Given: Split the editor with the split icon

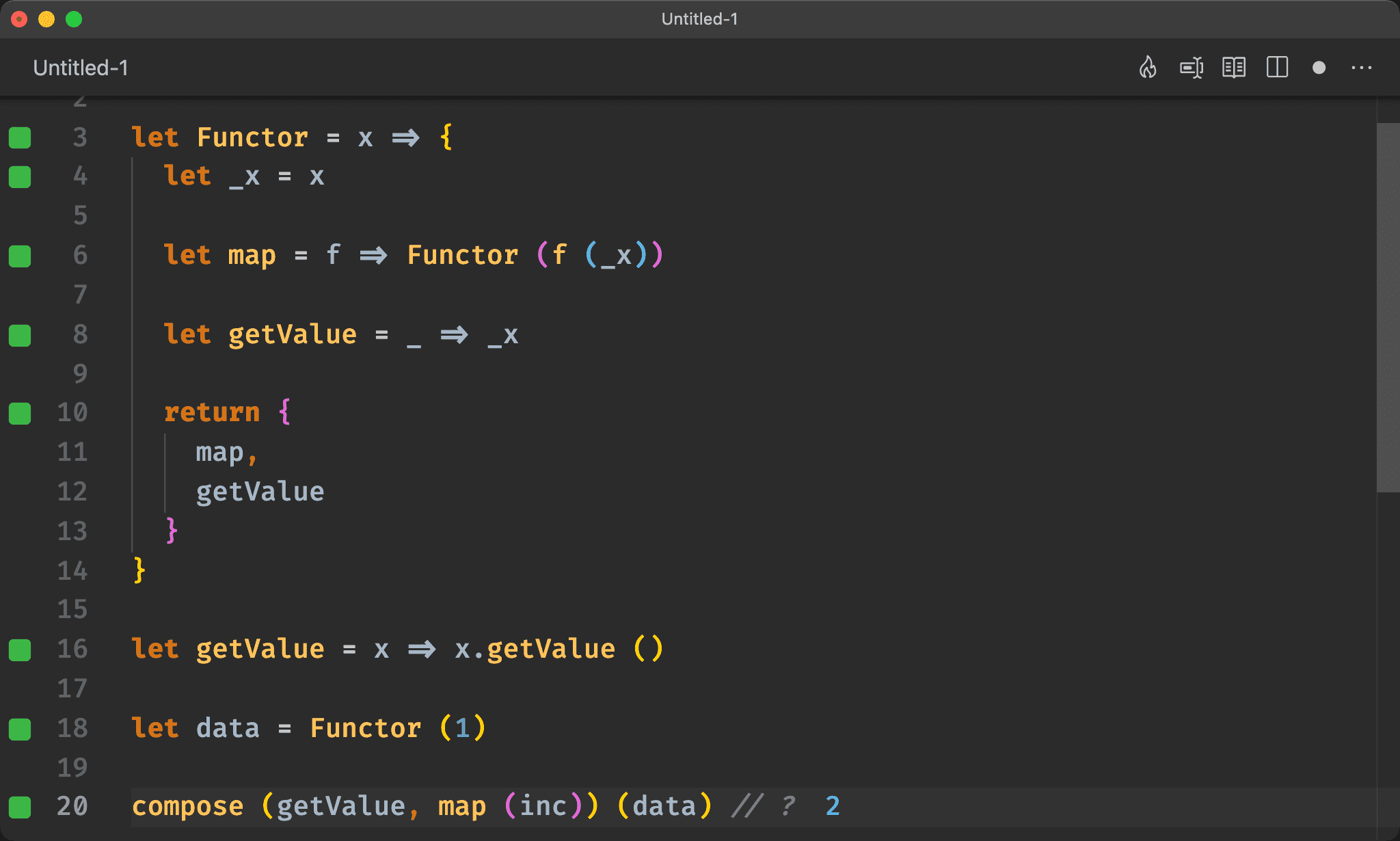Looking at the screenshot, I should [x=1277, y=68].
